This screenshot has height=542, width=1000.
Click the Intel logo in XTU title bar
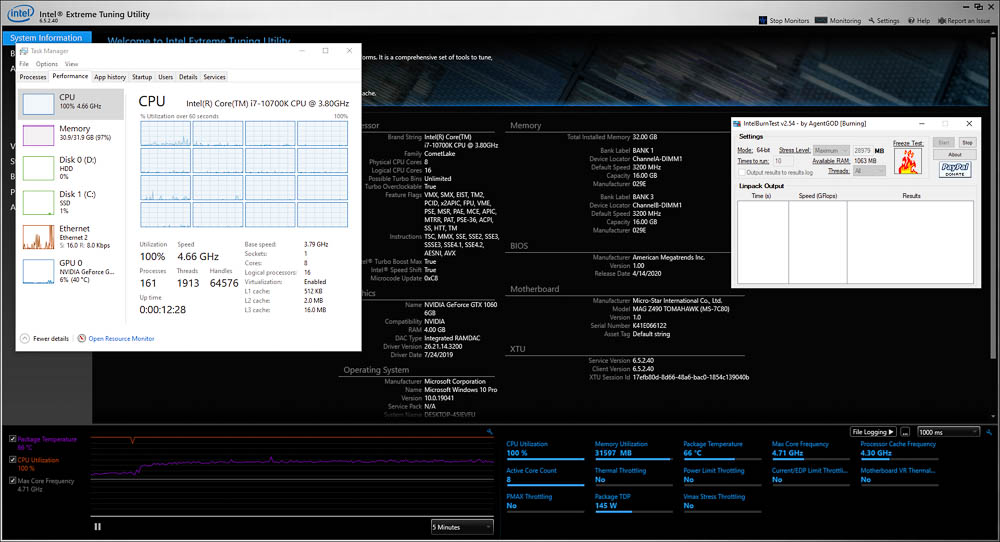(21, 13)
